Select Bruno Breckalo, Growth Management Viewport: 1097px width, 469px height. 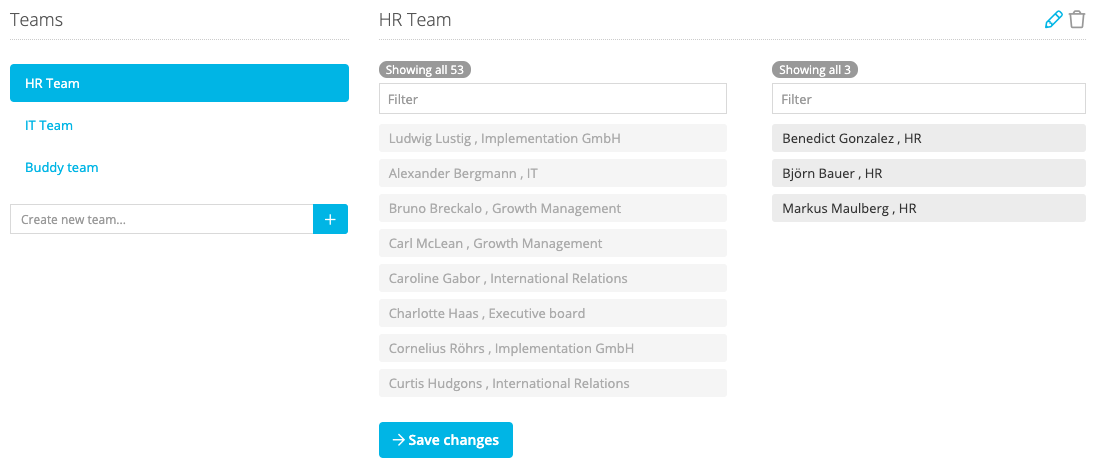(553, 208)
